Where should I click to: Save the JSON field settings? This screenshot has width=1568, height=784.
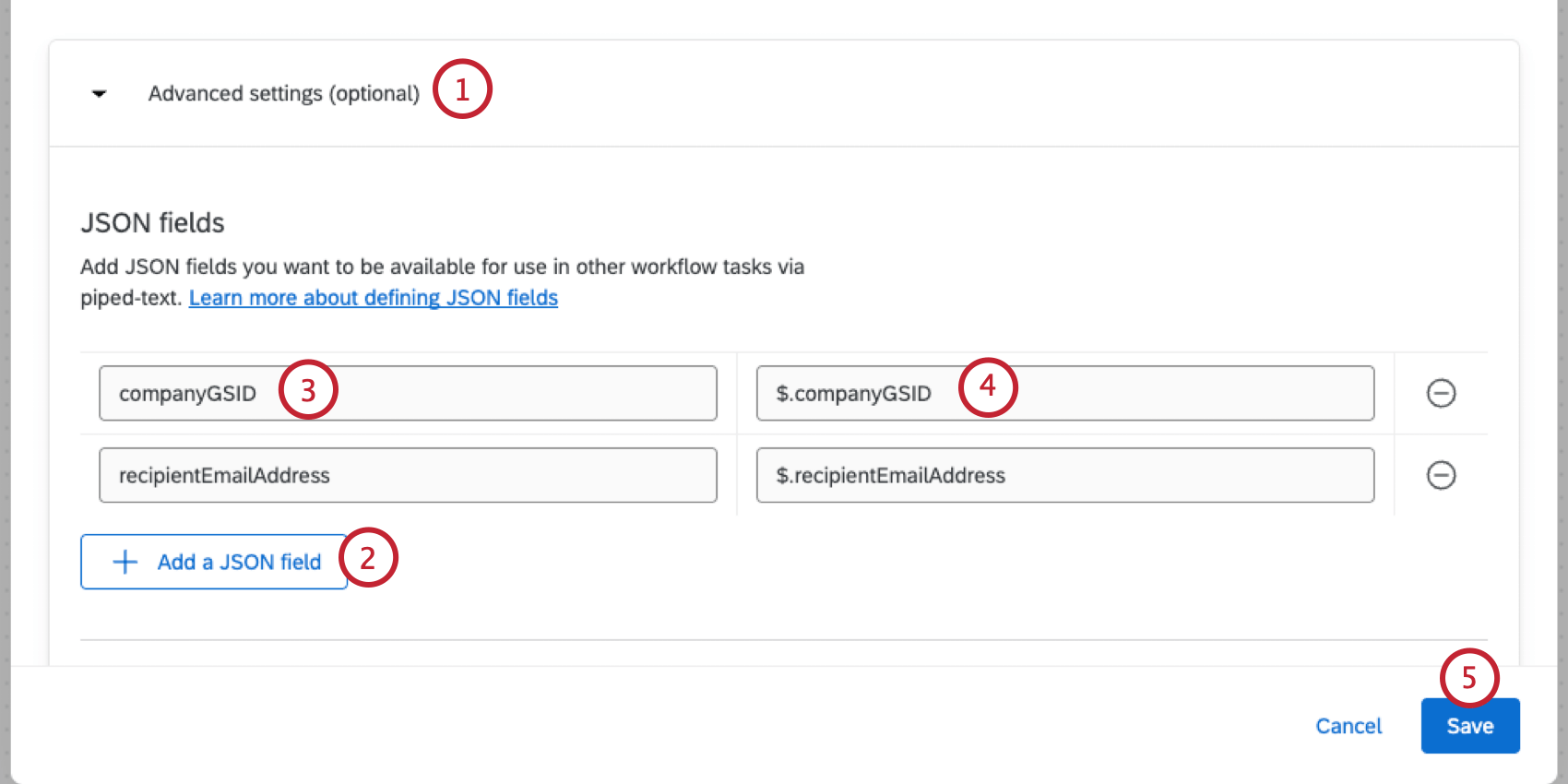[x=1470, y=726]
